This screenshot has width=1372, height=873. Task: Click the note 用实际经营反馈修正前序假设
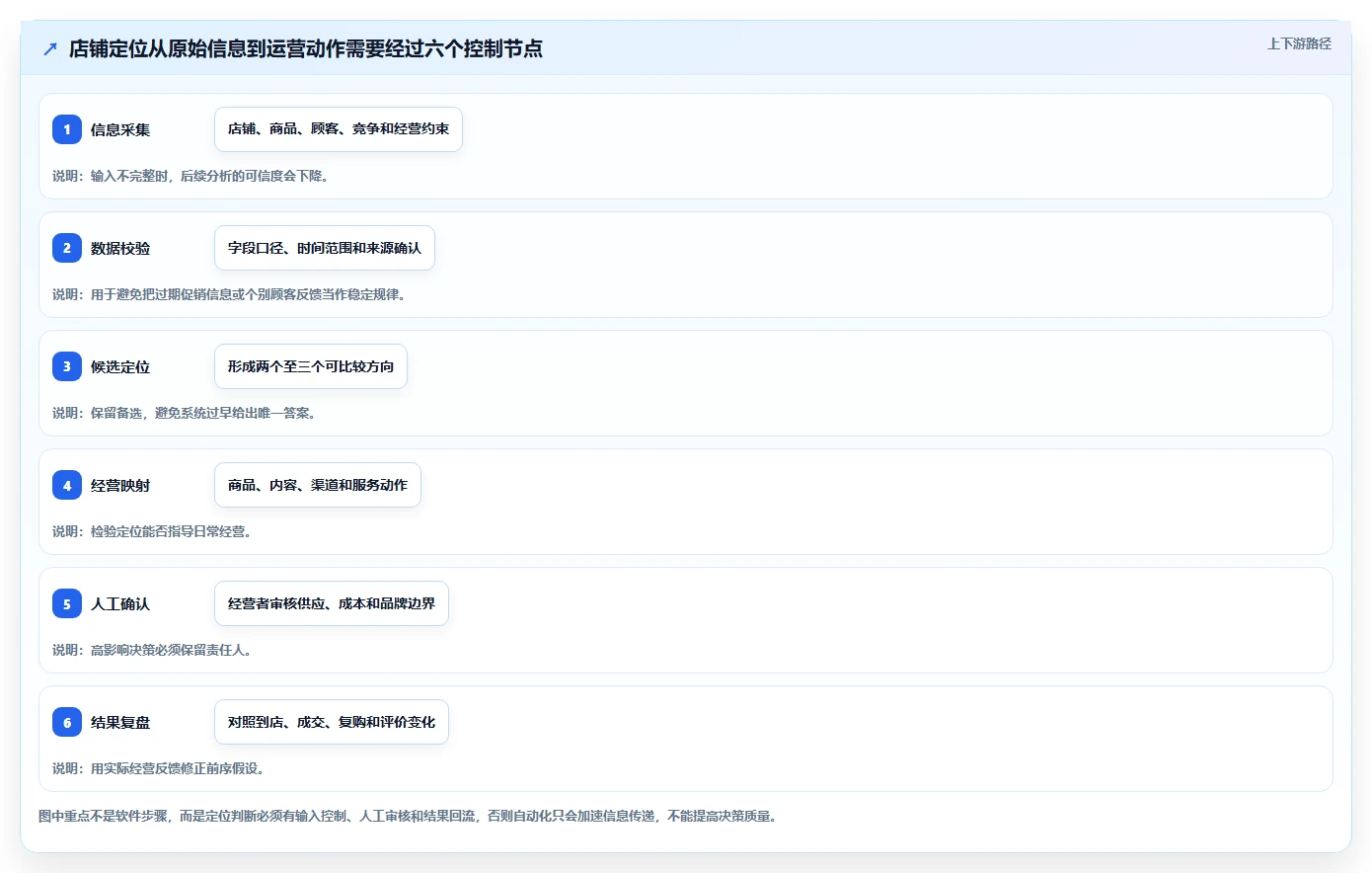click(159, 768)
